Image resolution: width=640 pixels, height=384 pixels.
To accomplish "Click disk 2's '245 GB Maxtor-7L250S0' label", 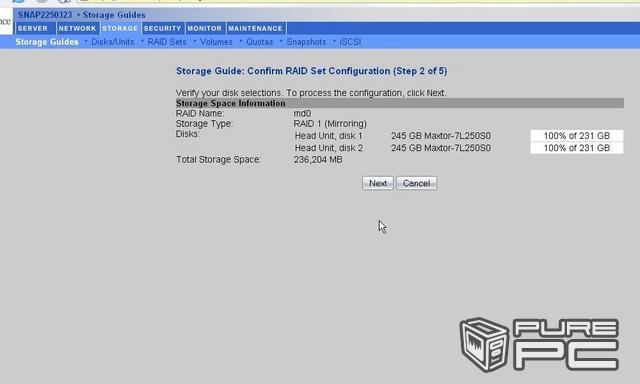I will (x=441, y=148).
